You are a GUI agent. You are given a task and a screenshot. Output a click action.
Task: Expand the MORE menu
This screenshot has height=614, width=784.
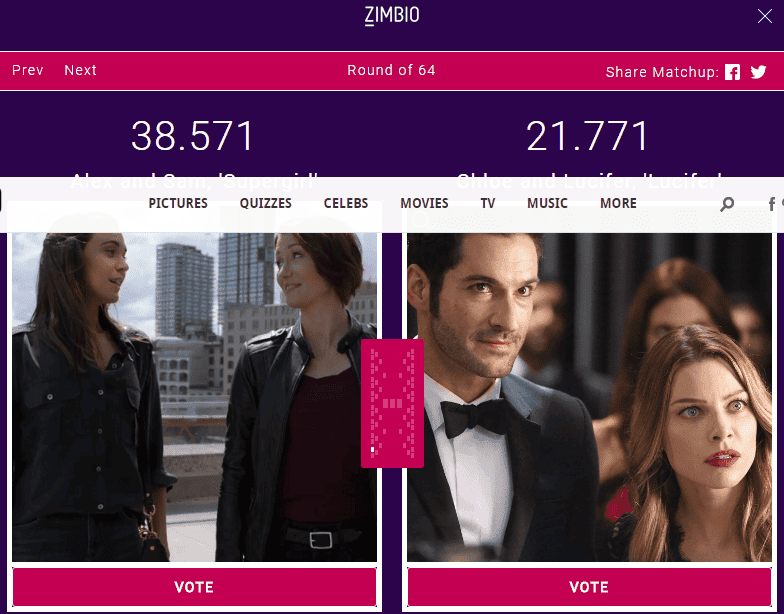pyautogui.click(x=618, y=203)
